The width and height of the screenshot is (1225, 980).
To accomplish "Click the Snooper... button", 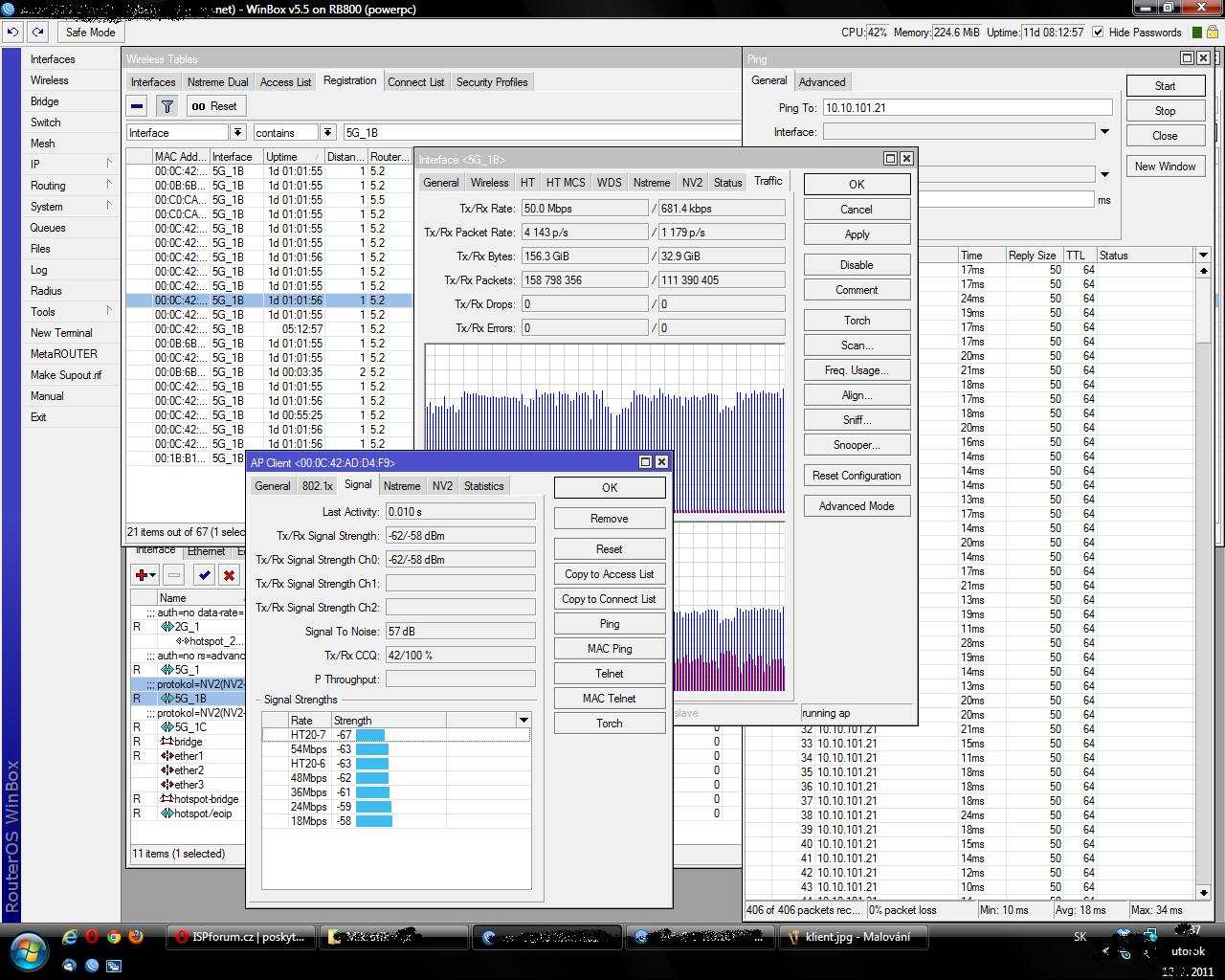I will pyautogui.click(x=857, y=445).
